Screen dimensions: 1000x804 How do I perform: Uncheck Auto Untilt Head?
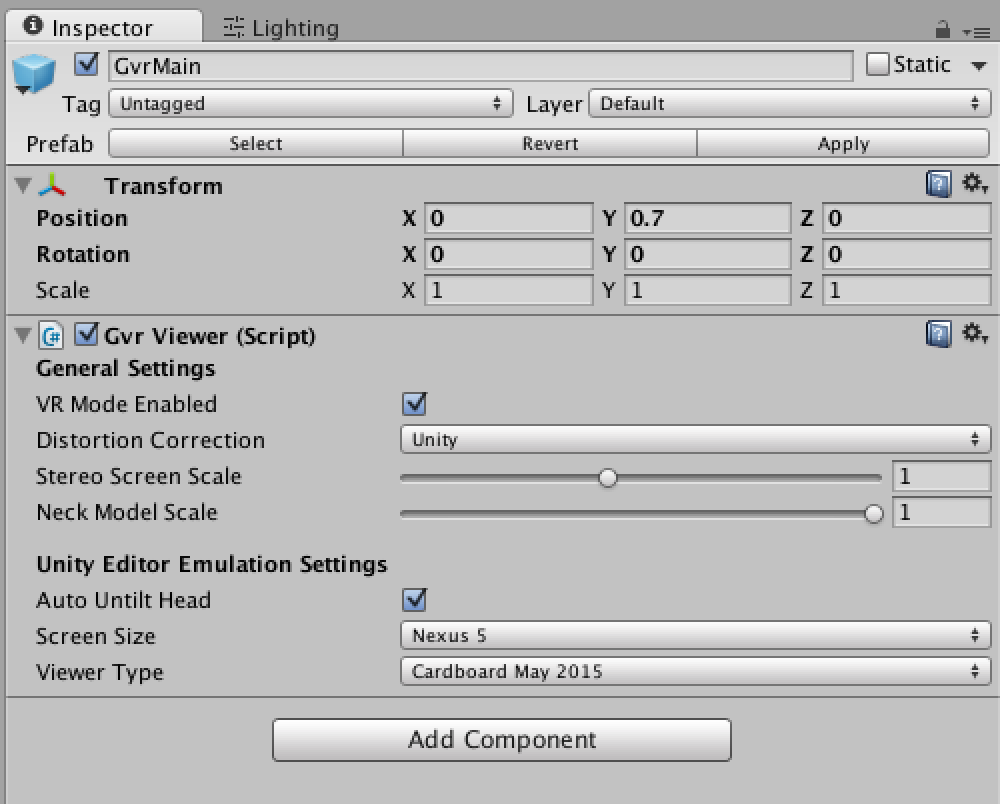tap(415, 599)
